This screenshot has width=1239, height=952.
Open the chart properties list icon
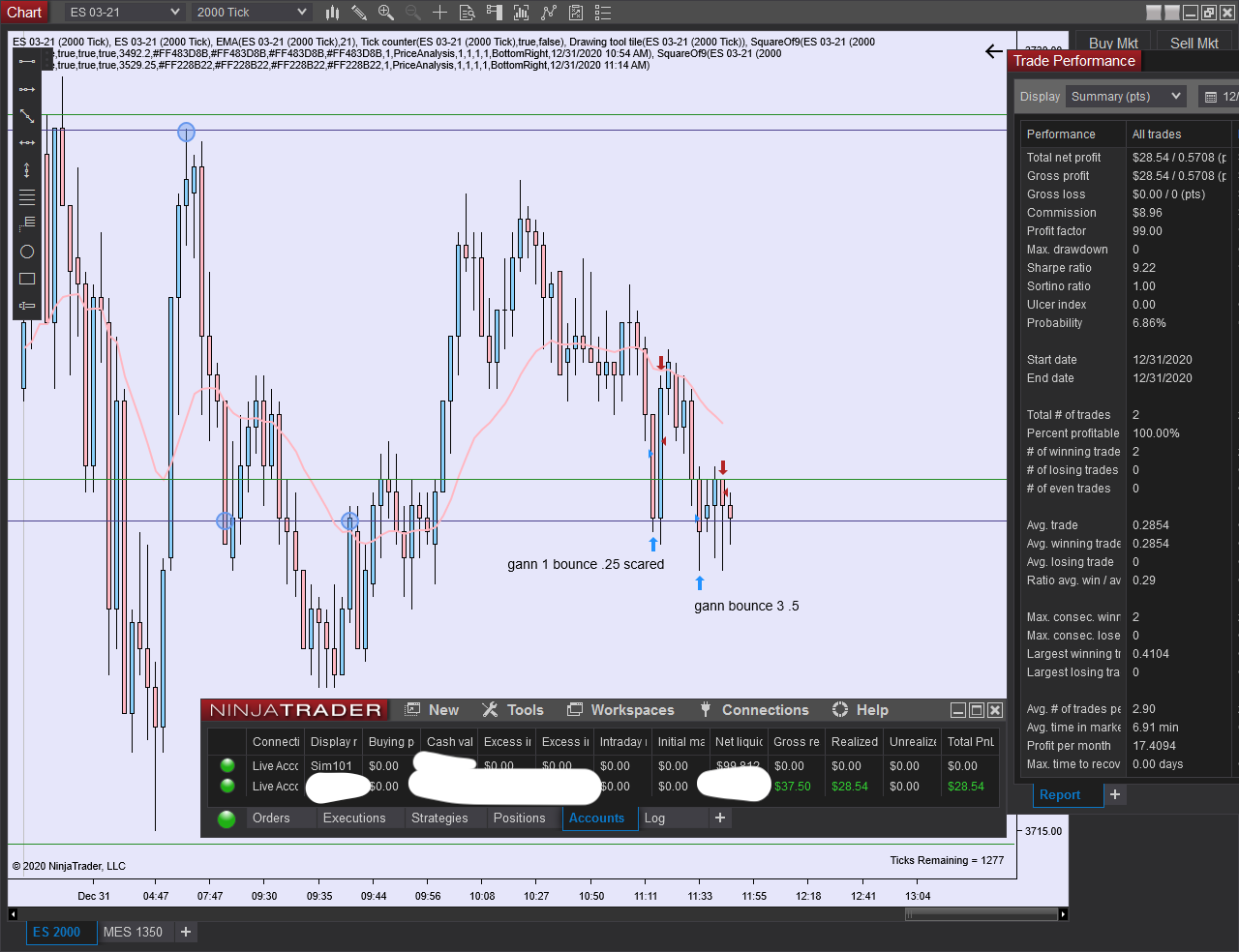point(603,13)
